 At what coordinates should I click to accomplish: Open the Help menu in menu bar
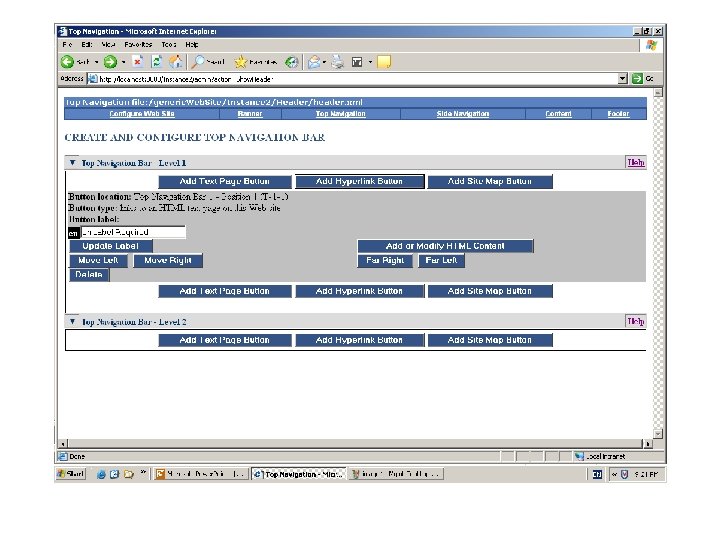point(192,45)
